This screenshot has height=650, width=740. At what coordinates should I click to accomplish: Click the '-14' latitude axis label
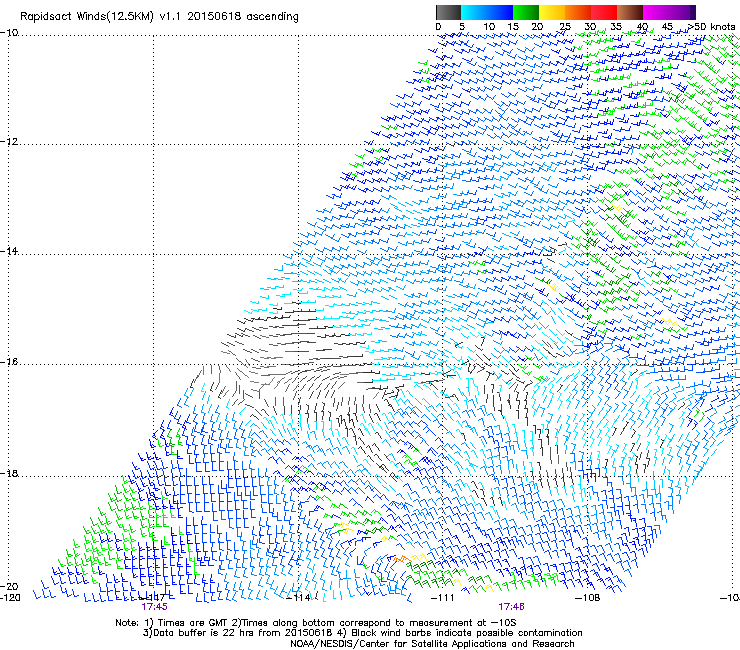coord(9,252)
